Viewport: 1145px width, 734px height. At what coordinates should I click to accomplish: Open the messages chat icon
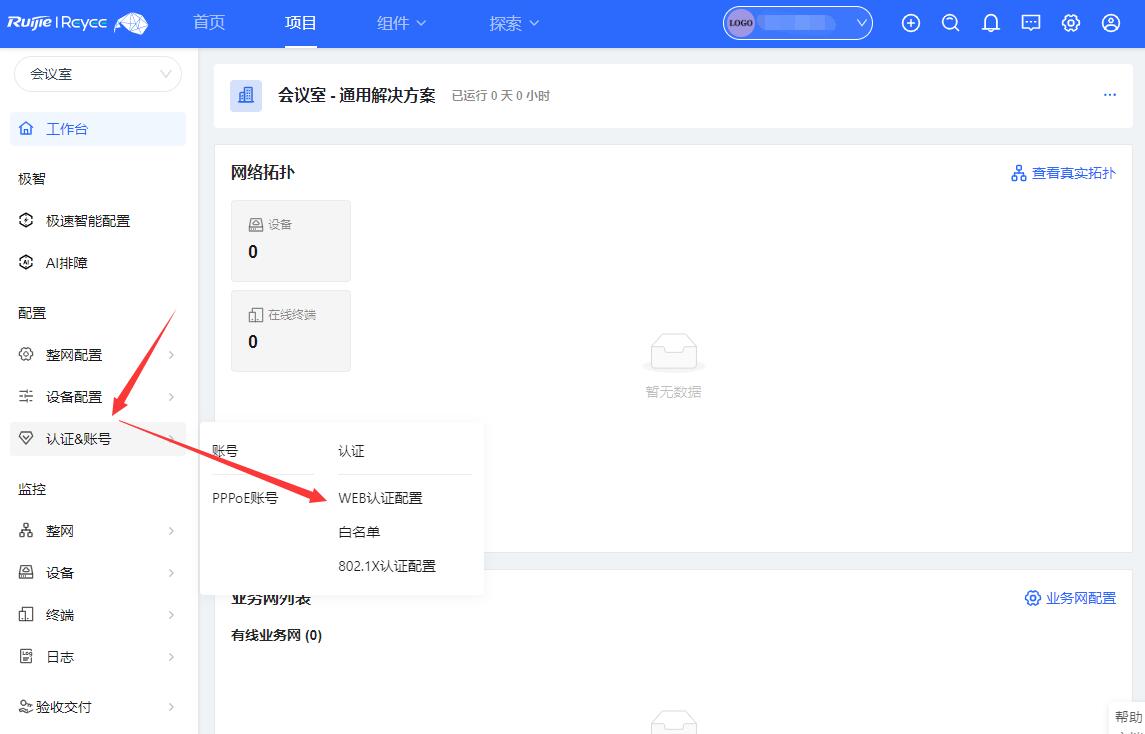click(x=1031, y=23)
